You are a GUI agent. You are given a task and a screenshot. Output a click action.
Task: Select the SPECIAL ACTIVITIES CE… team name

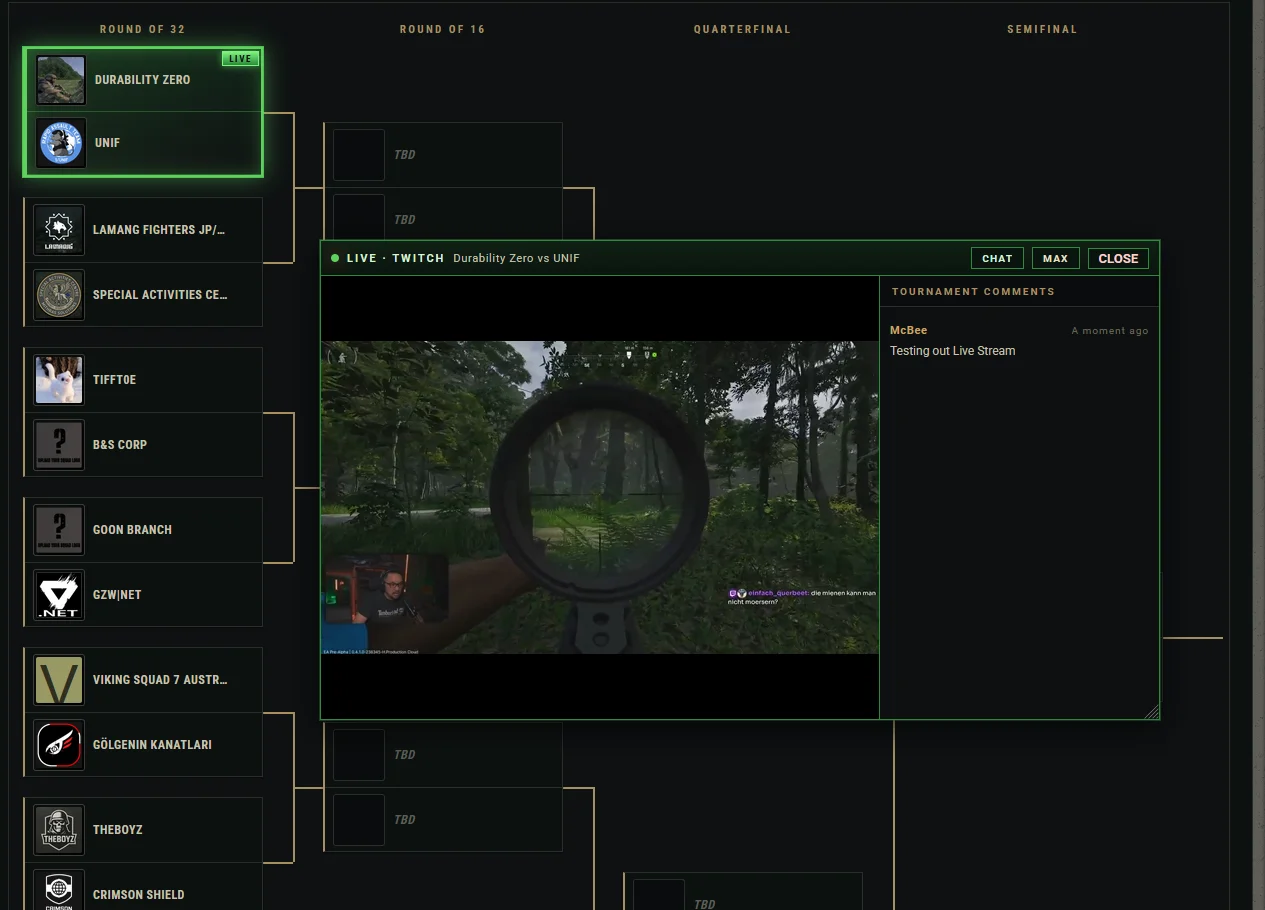[x=160, y=295]
